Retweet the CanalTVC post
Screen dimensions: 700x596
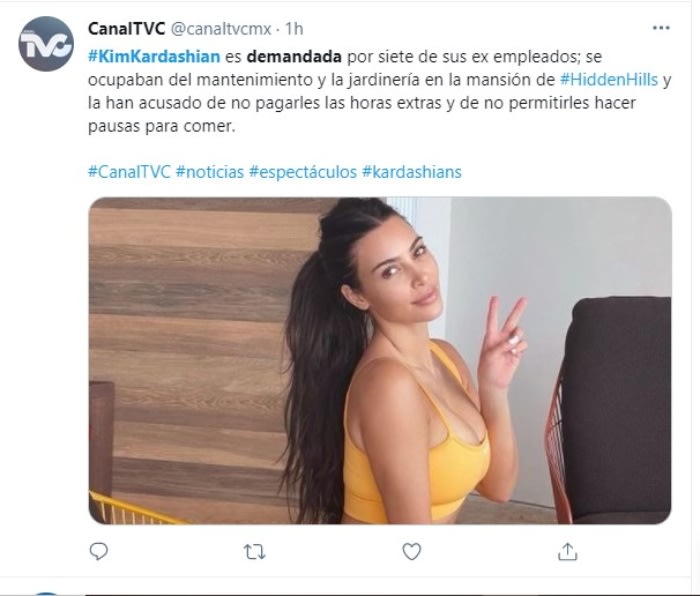(255, 552)
